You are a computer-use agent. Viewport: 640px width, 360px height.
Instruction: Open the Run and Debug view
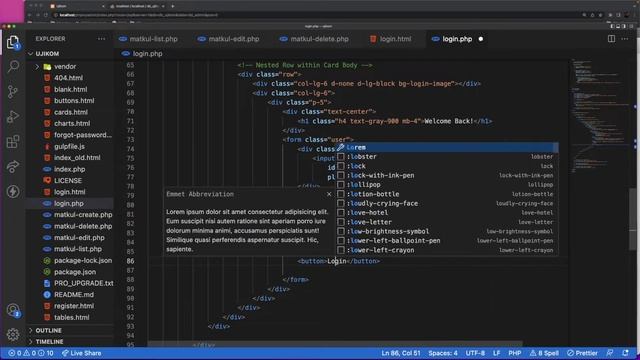[13, 117]
